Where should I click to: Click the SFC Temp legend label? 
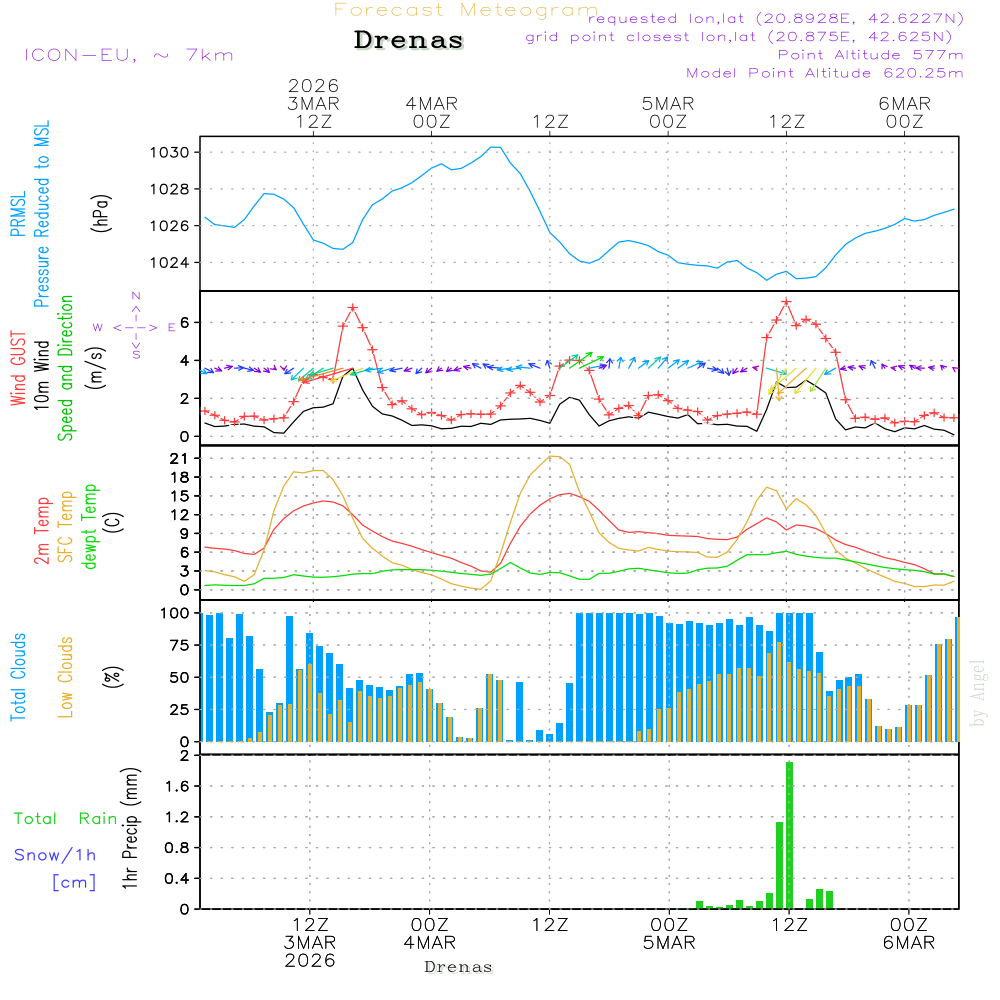(66, 527)
